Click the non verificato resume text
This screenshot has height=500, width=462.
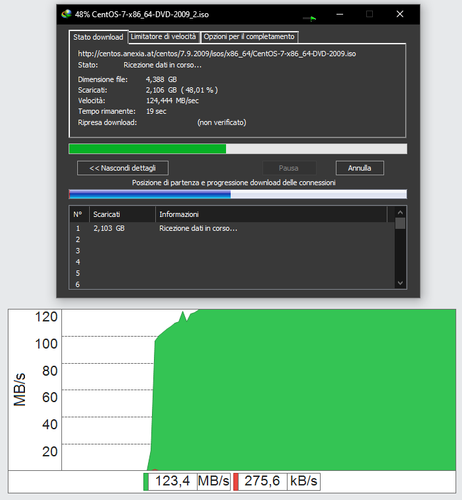[222, 122]
